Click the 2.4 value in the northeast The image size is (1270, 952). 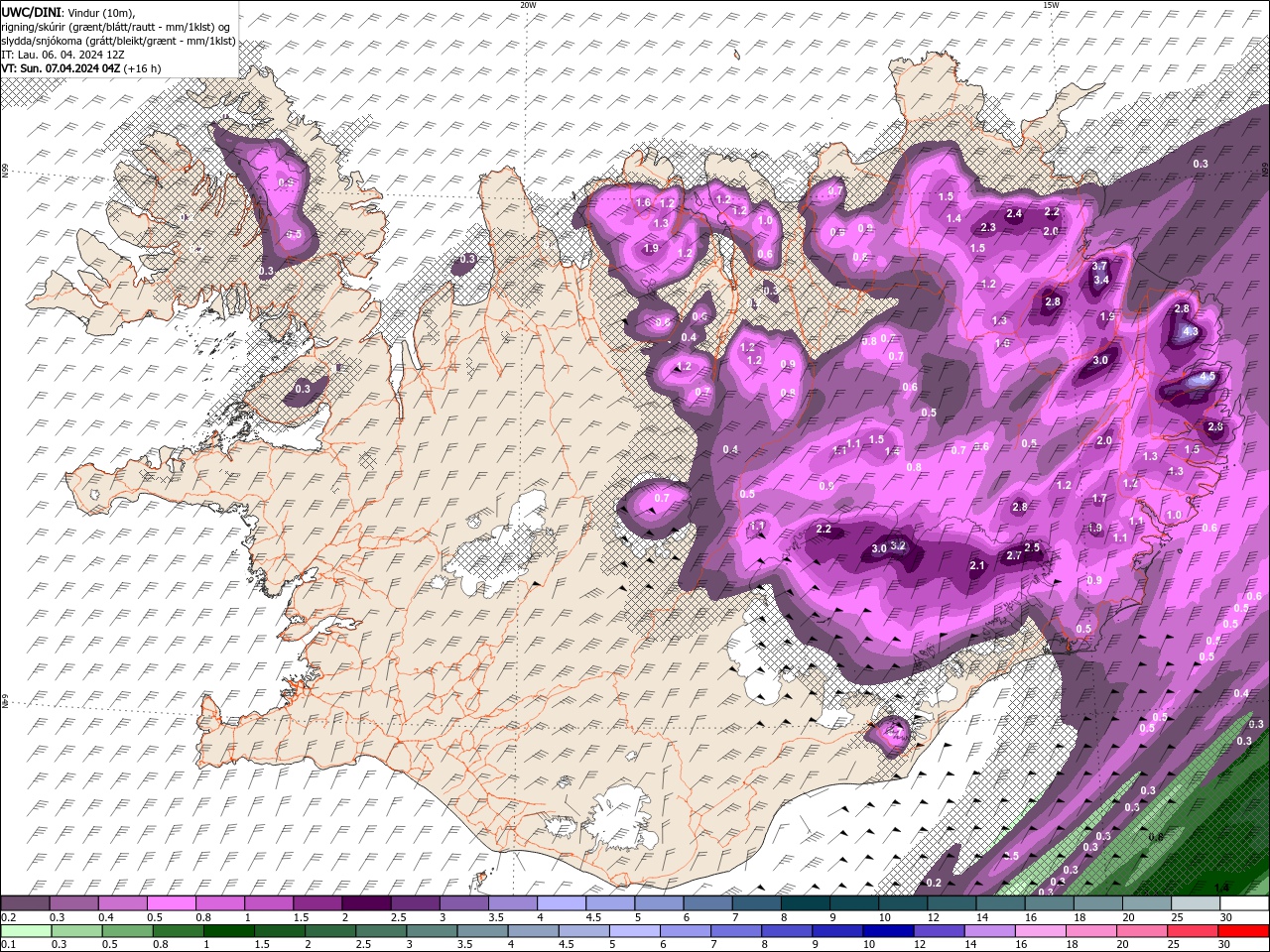[1014, 213]
